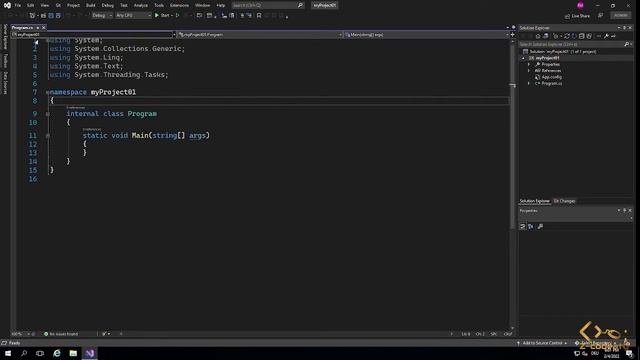The width and height of the screenshot is (640, 360).
Task: Pin the Program.cs tab
Action: tap(38, 28)
